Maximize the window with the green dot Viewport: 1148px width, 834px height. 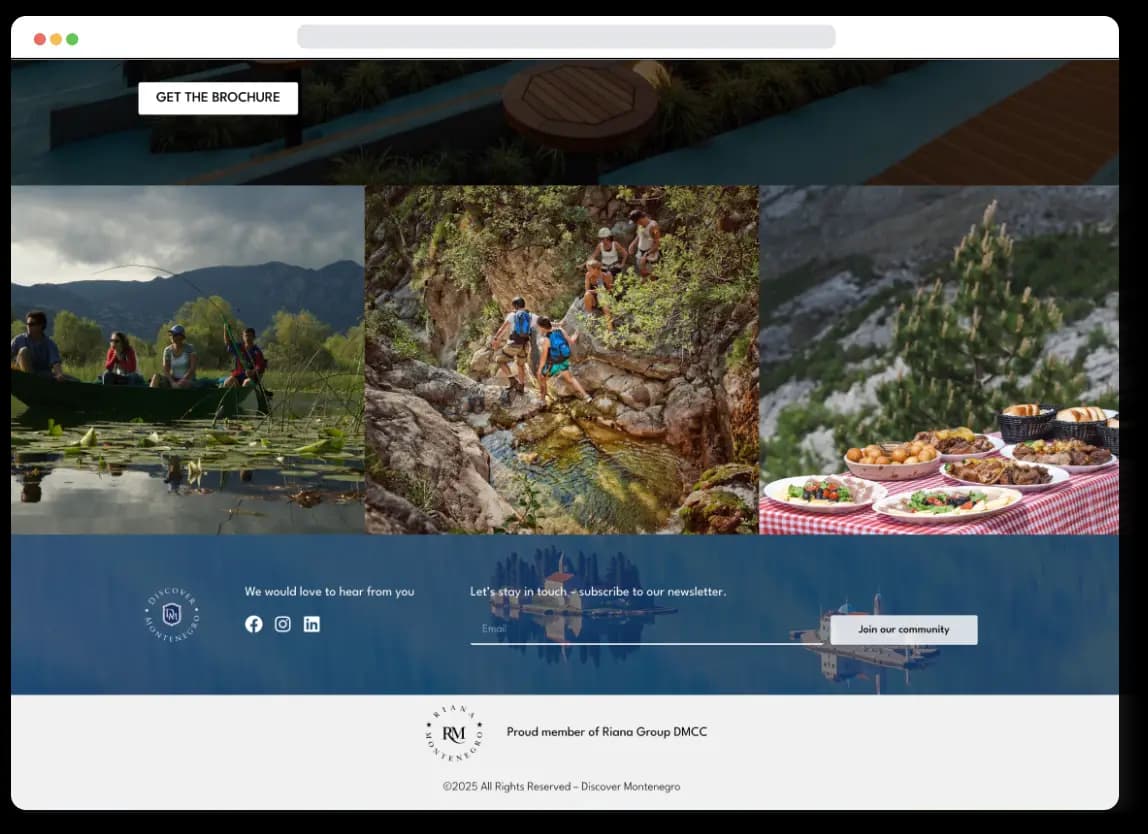pos(72,39)
